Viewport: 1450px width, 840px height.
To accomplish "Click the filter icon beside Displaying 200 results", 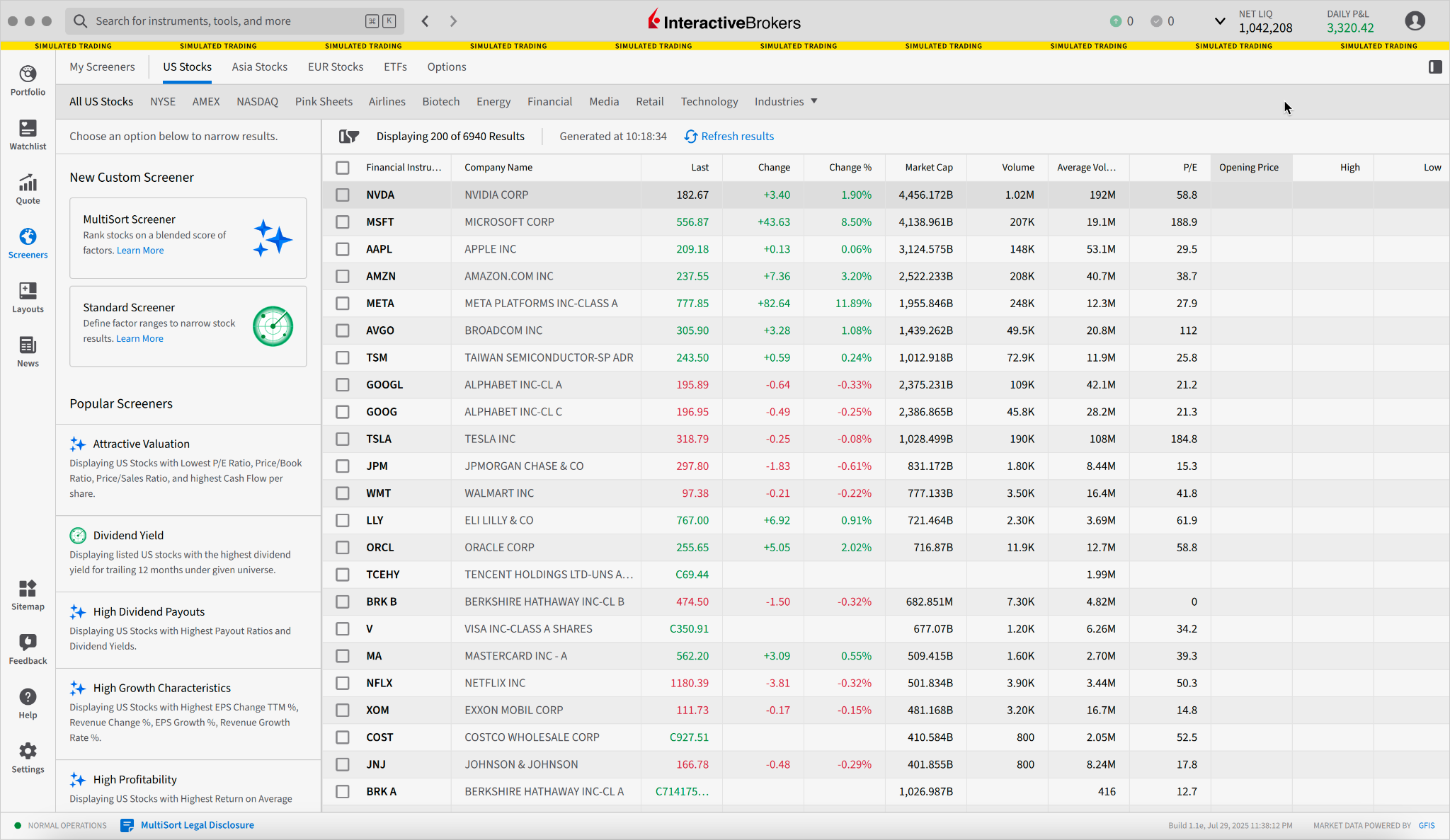I will tap(348, 136).
